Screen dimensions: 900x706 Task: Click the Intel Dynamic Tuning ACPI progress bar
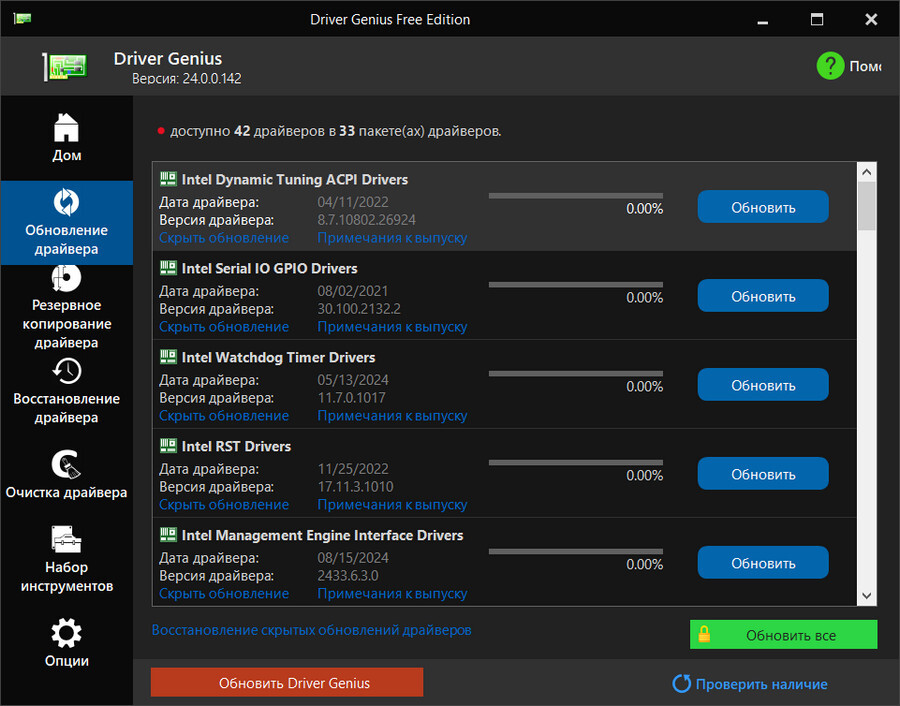[x=576, y=196]
